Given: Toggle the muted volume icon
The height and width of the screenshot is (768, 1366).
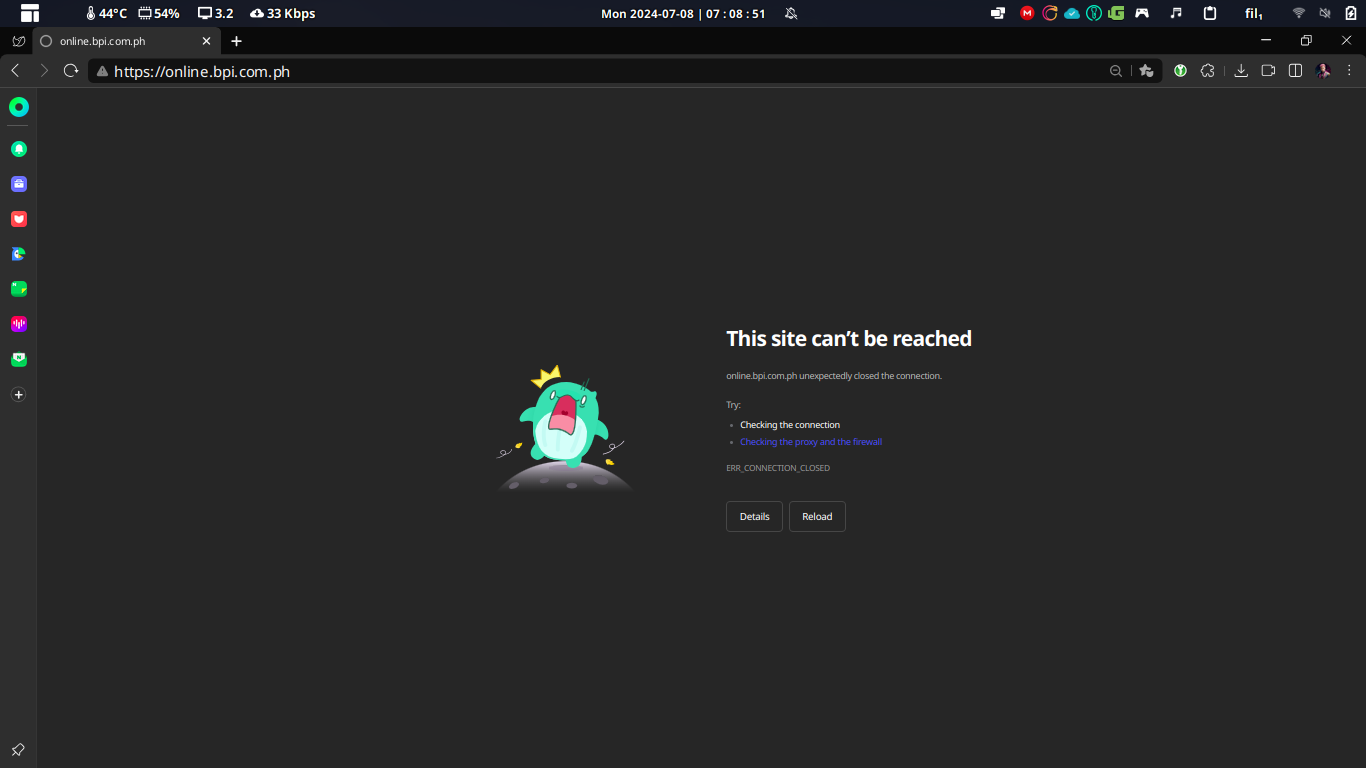Looking at the screenshot, I should click(1325, 13).
